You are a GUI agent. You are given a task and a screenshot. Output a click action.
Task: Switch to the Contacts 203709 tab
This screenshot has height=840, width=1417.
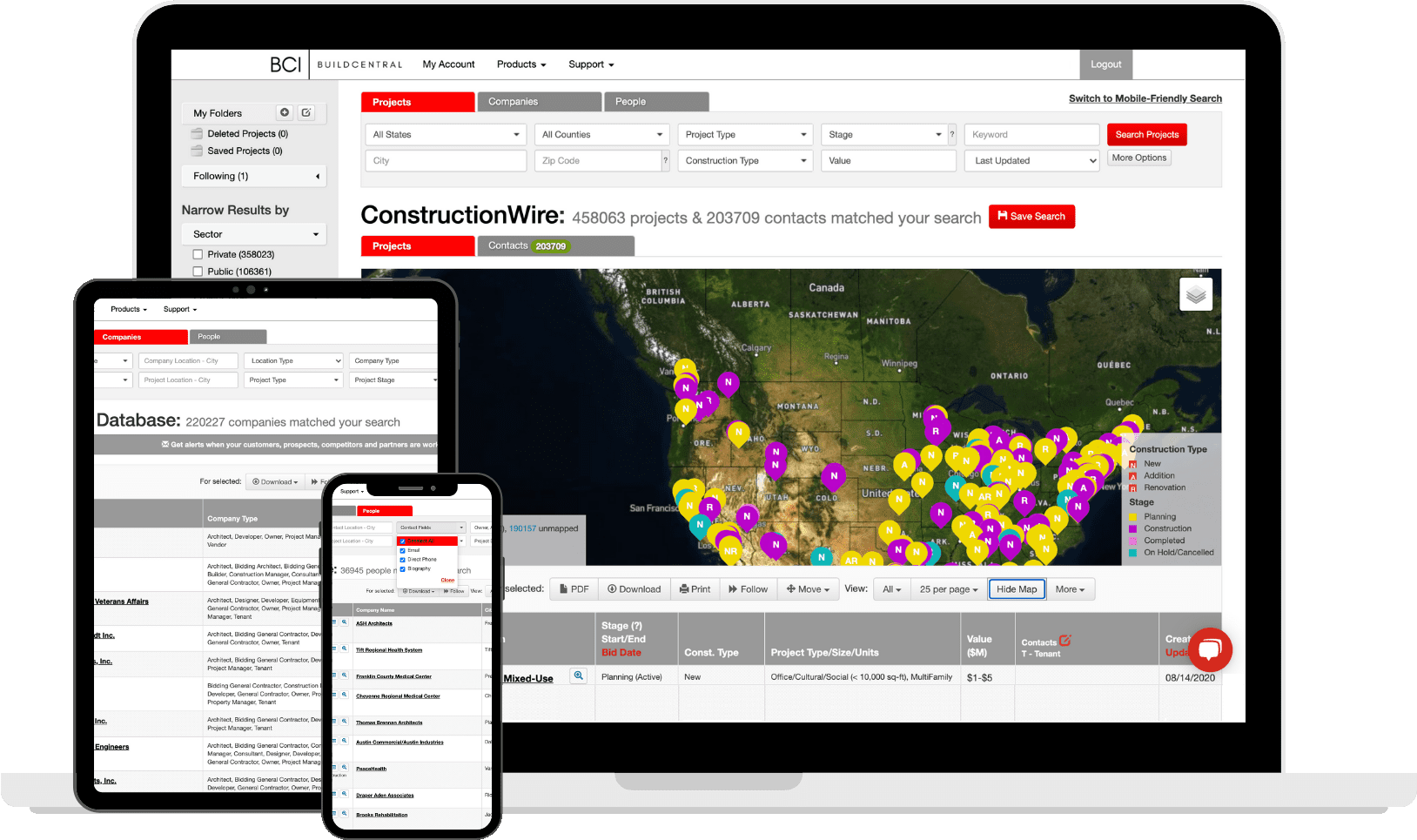point(555,245)
